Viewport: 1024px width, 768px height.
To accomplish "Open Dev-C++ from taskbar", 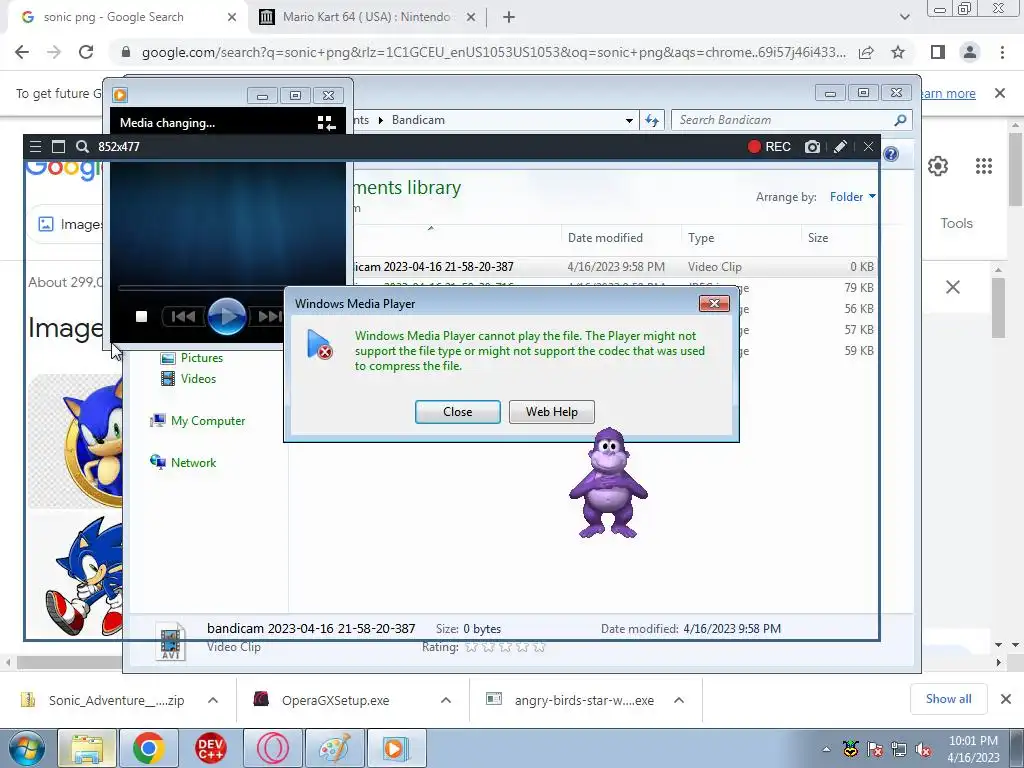I will tap(210, 748).
